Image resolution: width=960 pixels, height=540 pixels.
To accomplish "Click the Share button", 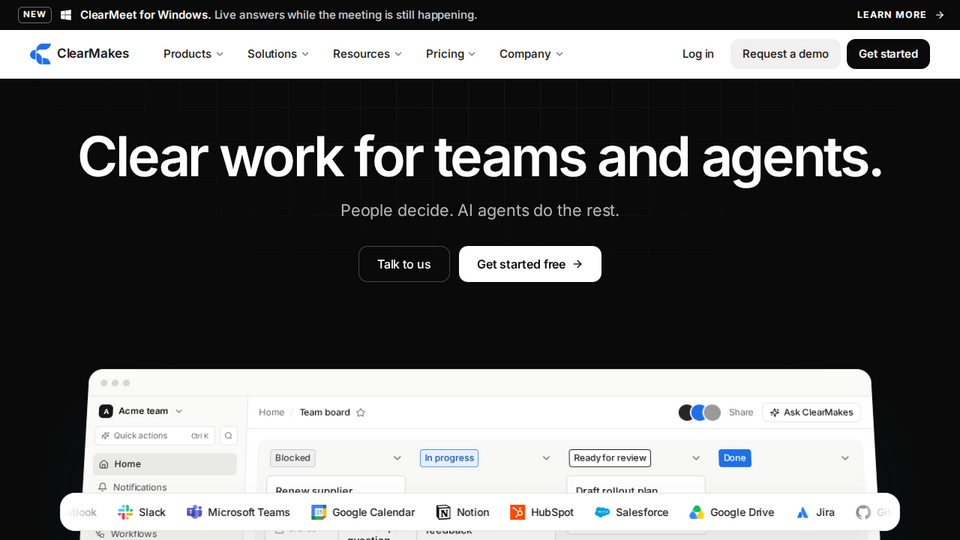I will tap(741, 413).
